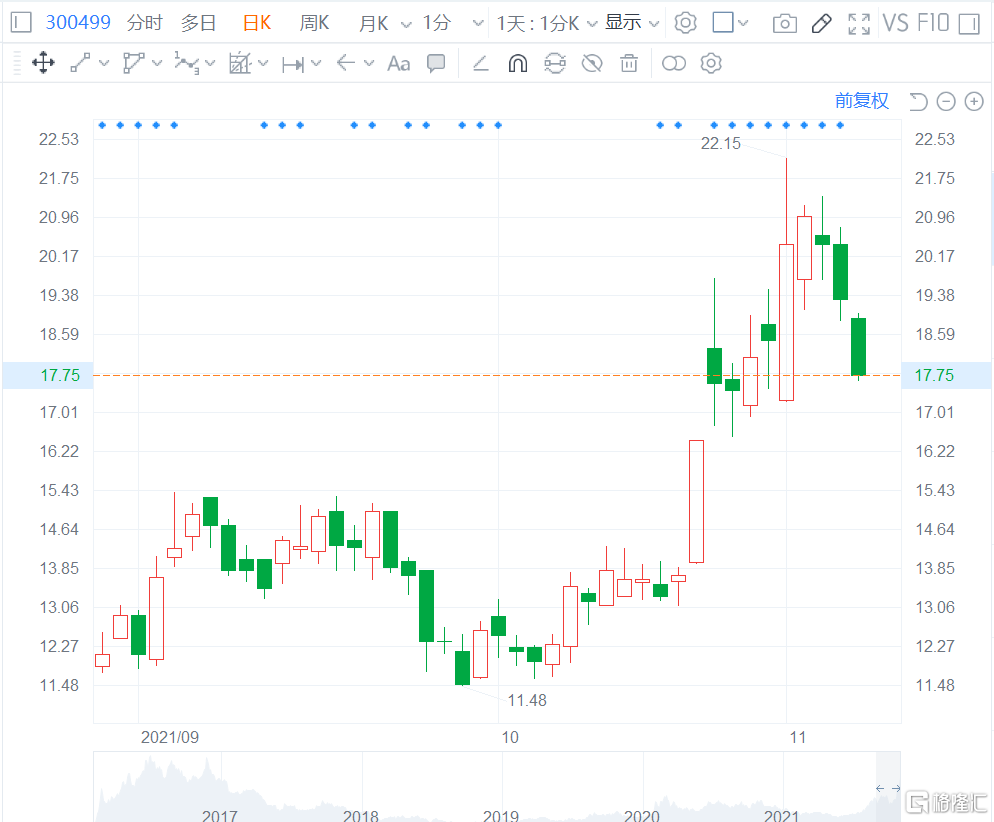994x822 pixels.
Task: Expand the measurement tool dropdown arrow
Action: pos(264,63)
